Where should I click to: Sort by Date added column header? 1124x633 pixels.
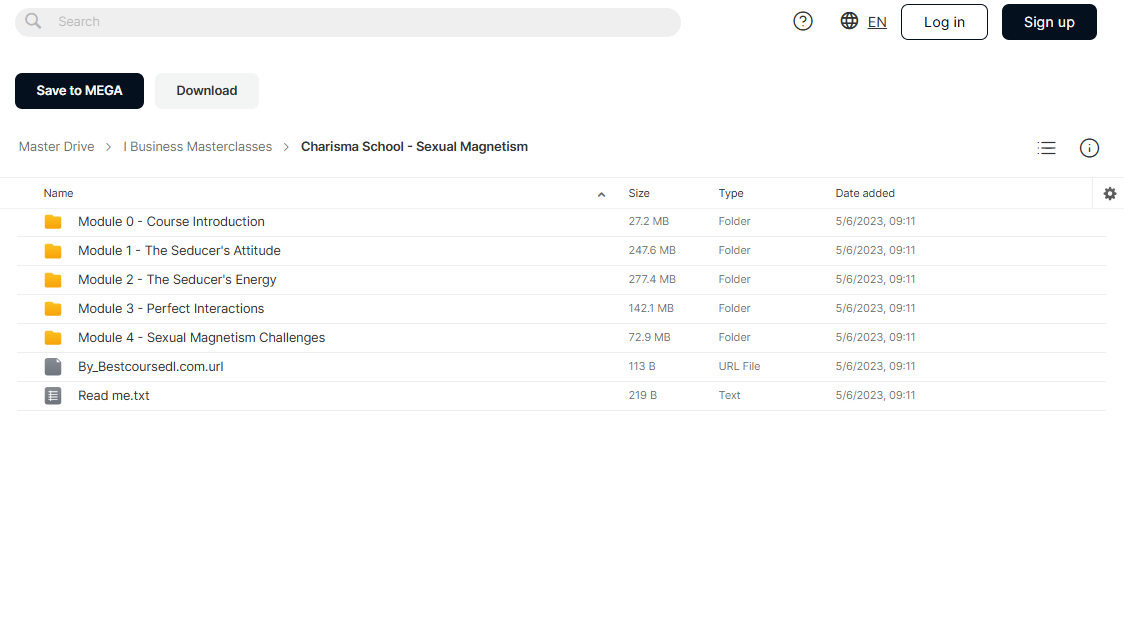[x=865, y=194]
